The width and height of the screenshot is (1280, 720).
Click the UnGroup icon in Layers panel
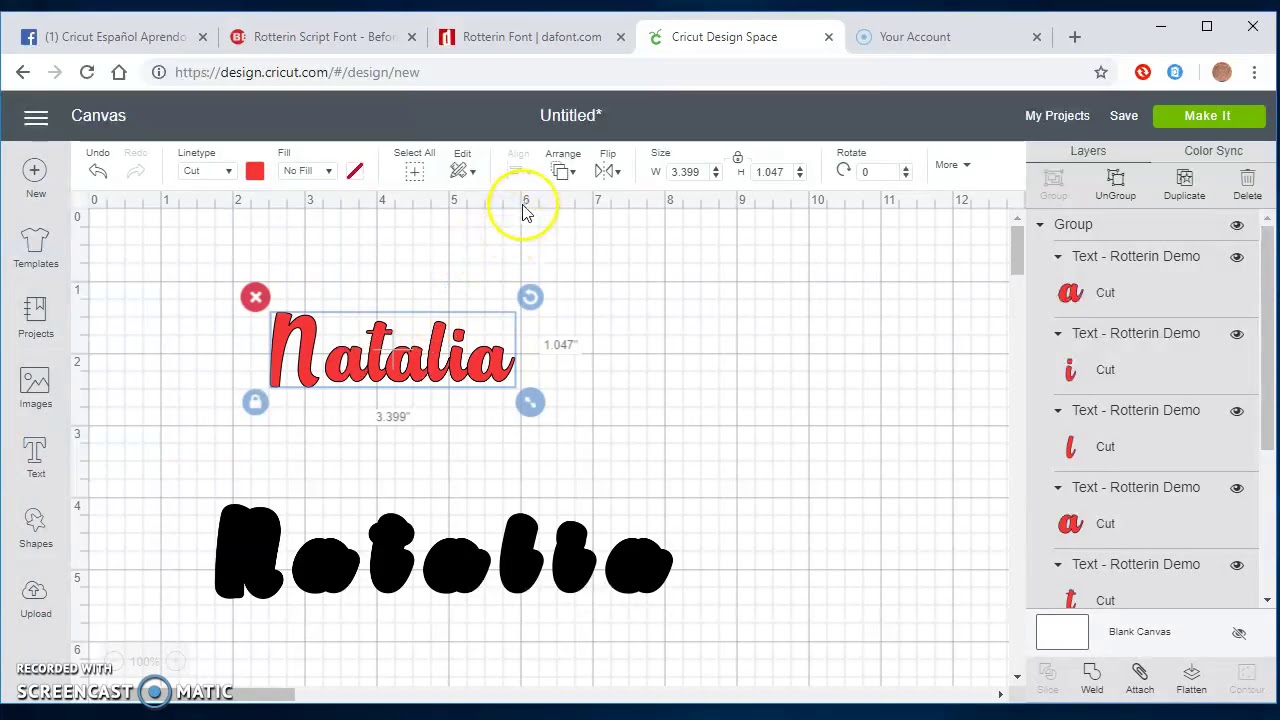click(1115, 179)
